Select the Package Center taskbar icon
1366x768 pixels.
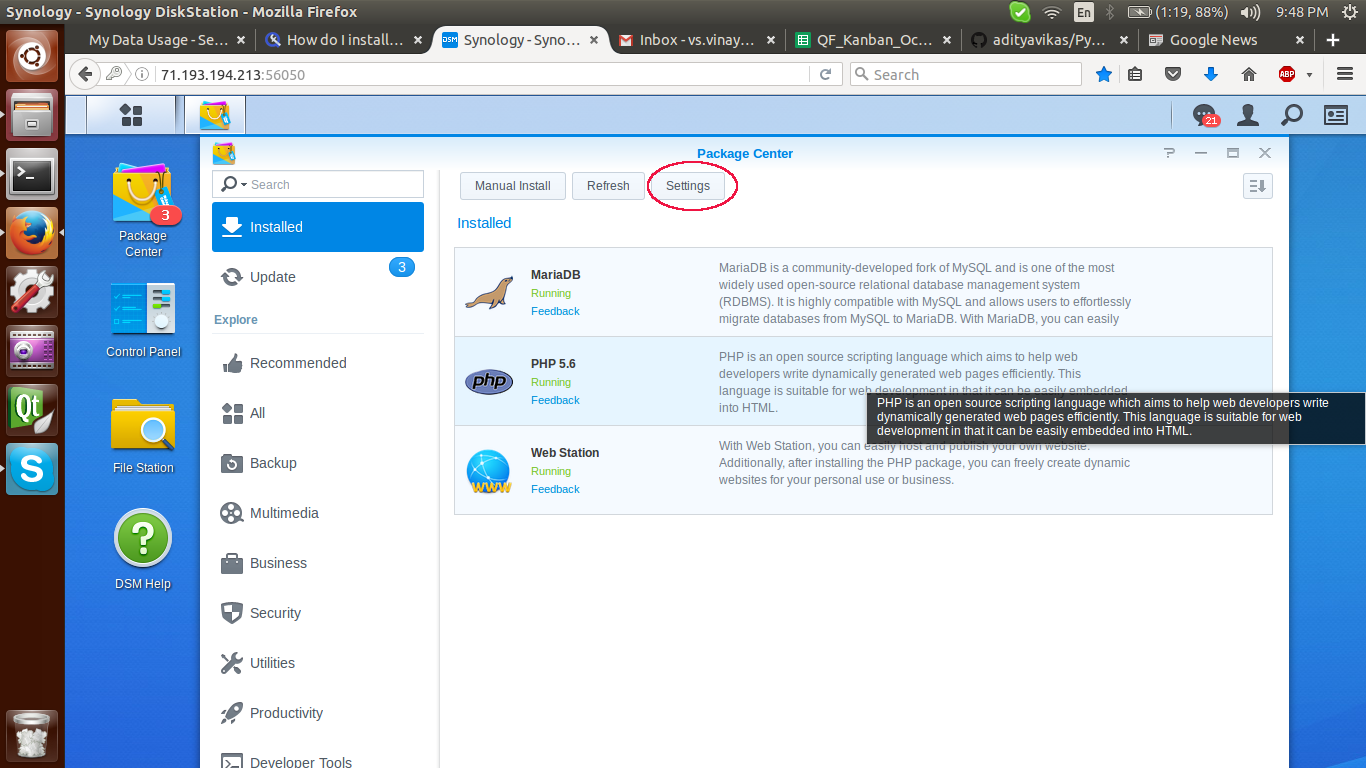pyautogui.click(x=215, y=115)
